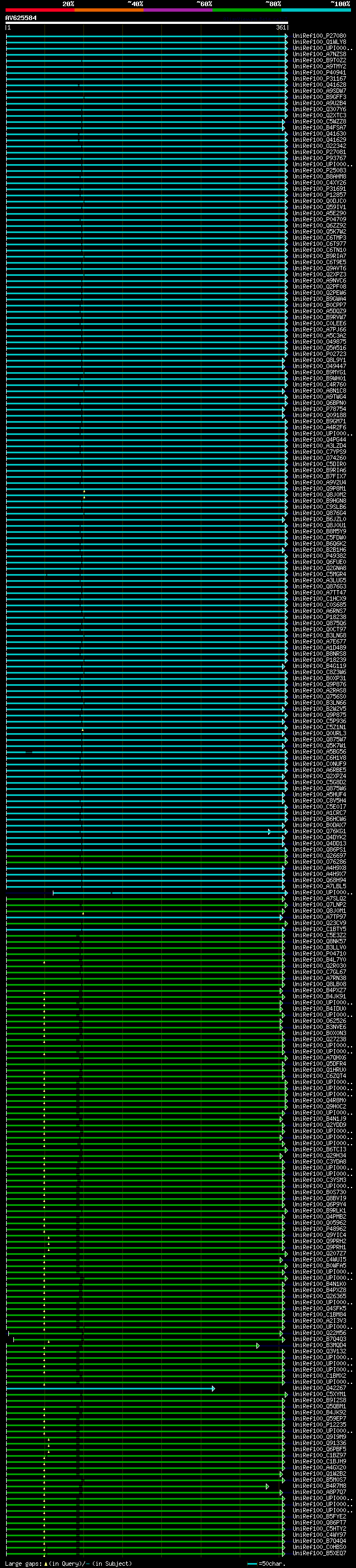The width and height of the screenshot is (356, 1568).
Task: Open hit UniRef100_A7NZS8
Action: 319,54
